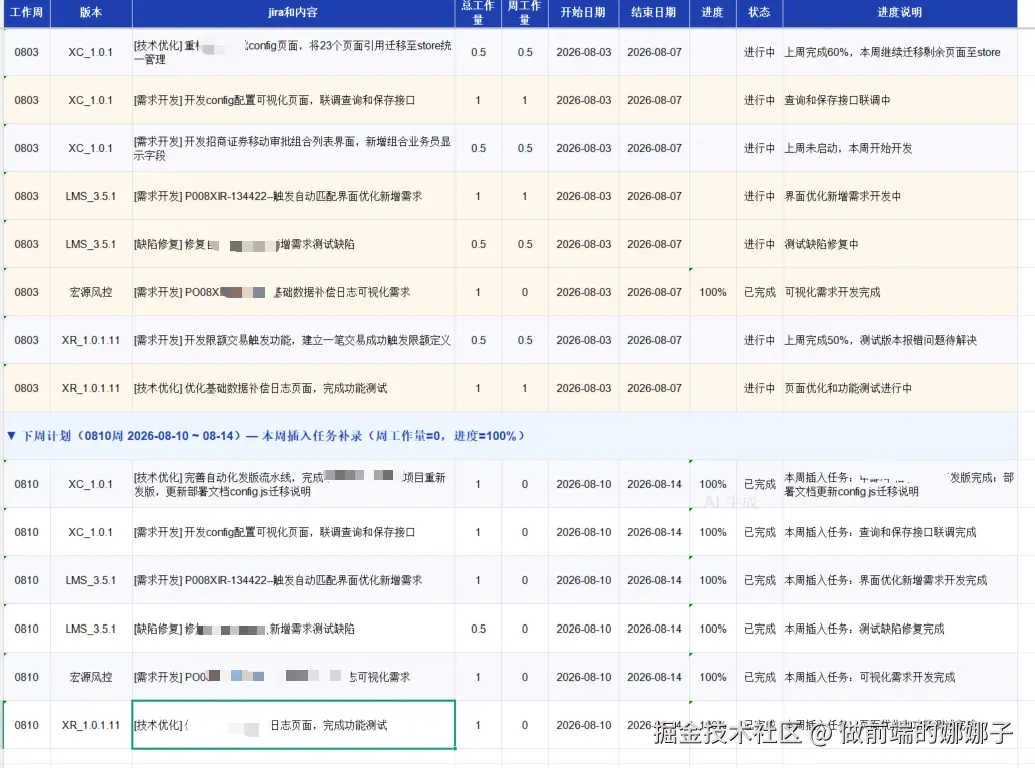
Task: Click 开始日期 '2026-08-10' in the 0810 宏源风控 row
Action: (584, 677)
